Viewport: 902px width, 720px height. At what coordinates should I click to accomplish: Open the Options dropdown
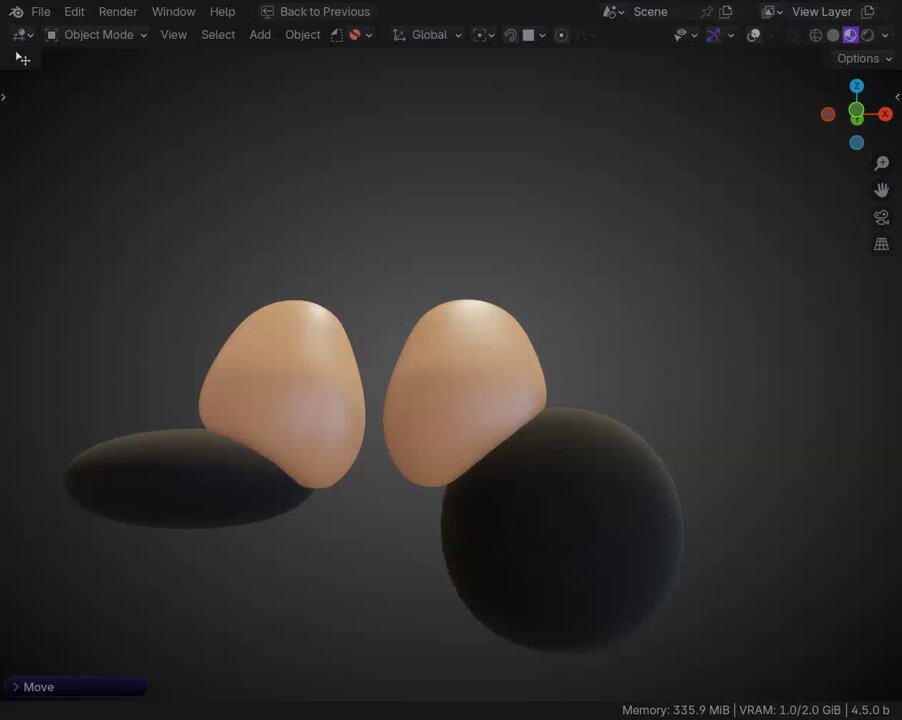[864, 59]
